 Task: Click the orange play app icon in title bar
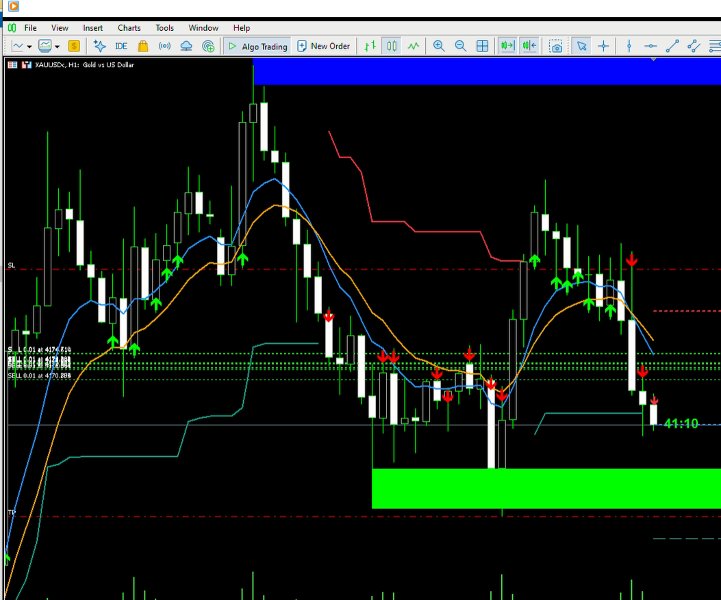point(13,6)
